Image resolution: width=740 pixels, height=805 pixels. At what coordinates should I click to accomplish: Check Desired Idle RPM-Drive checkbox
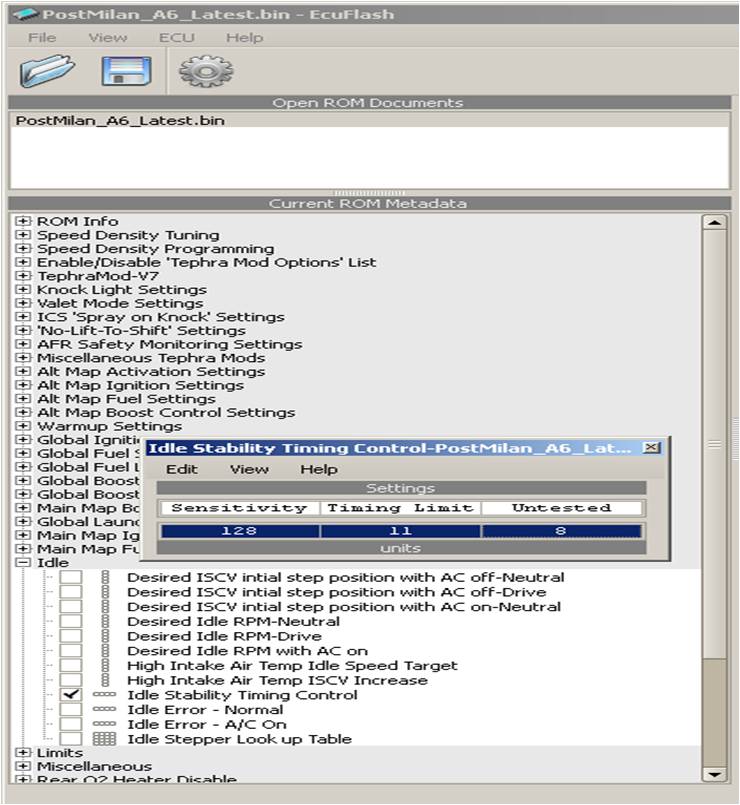pos(70,636)
